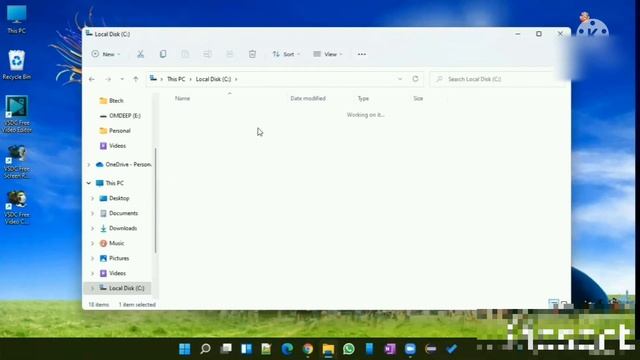
Task: Launch VSDC Free Screen Recorder shortcut
Action: tap(17, 162)
